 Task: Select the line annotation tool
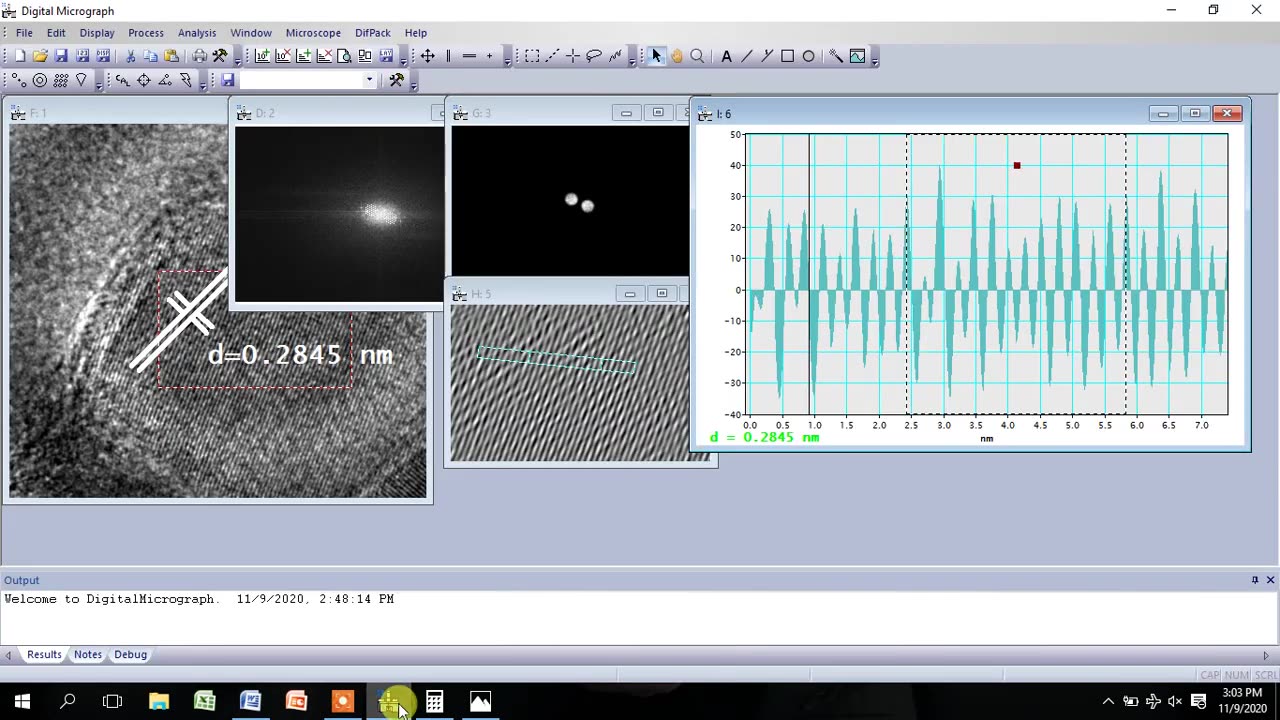coord(747,56)
